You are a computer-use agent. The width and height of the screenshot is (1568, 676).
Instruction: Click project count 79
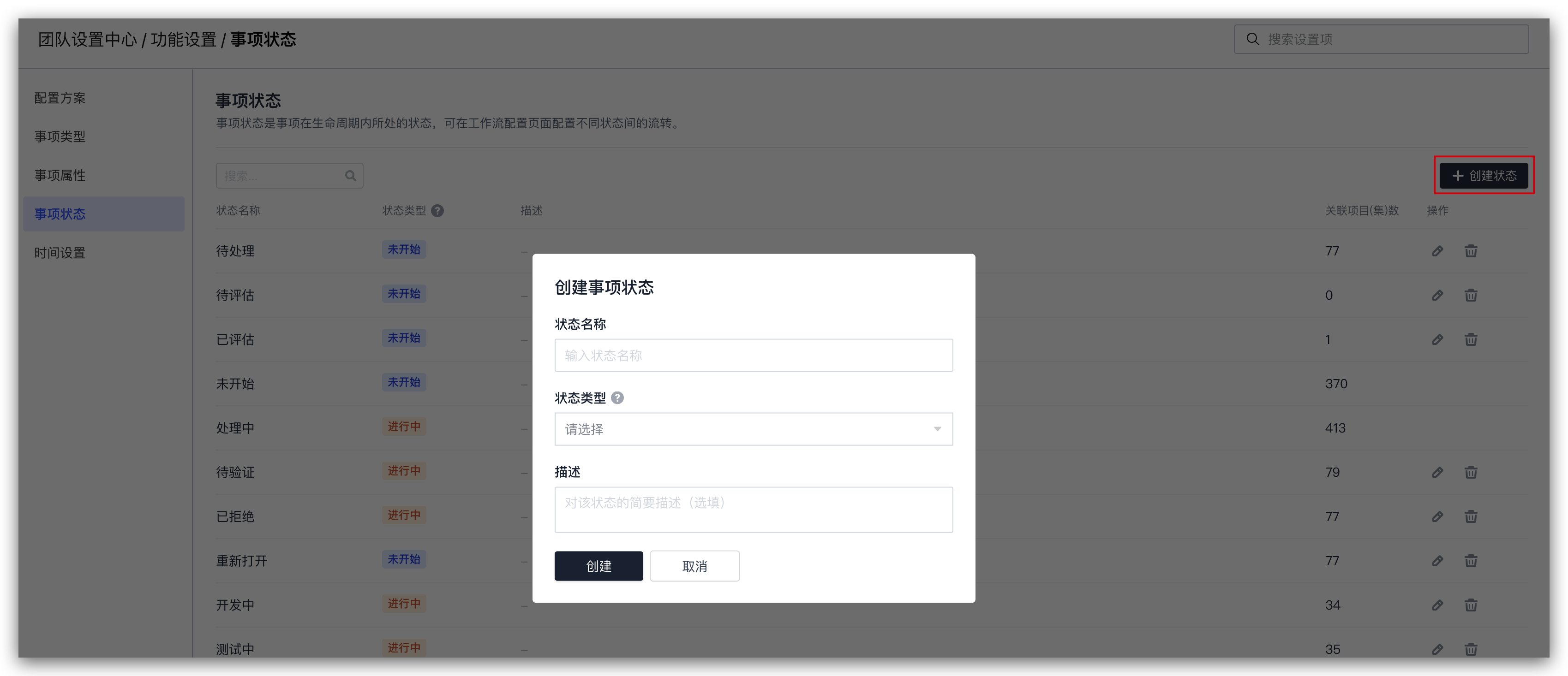(1333, 472)
